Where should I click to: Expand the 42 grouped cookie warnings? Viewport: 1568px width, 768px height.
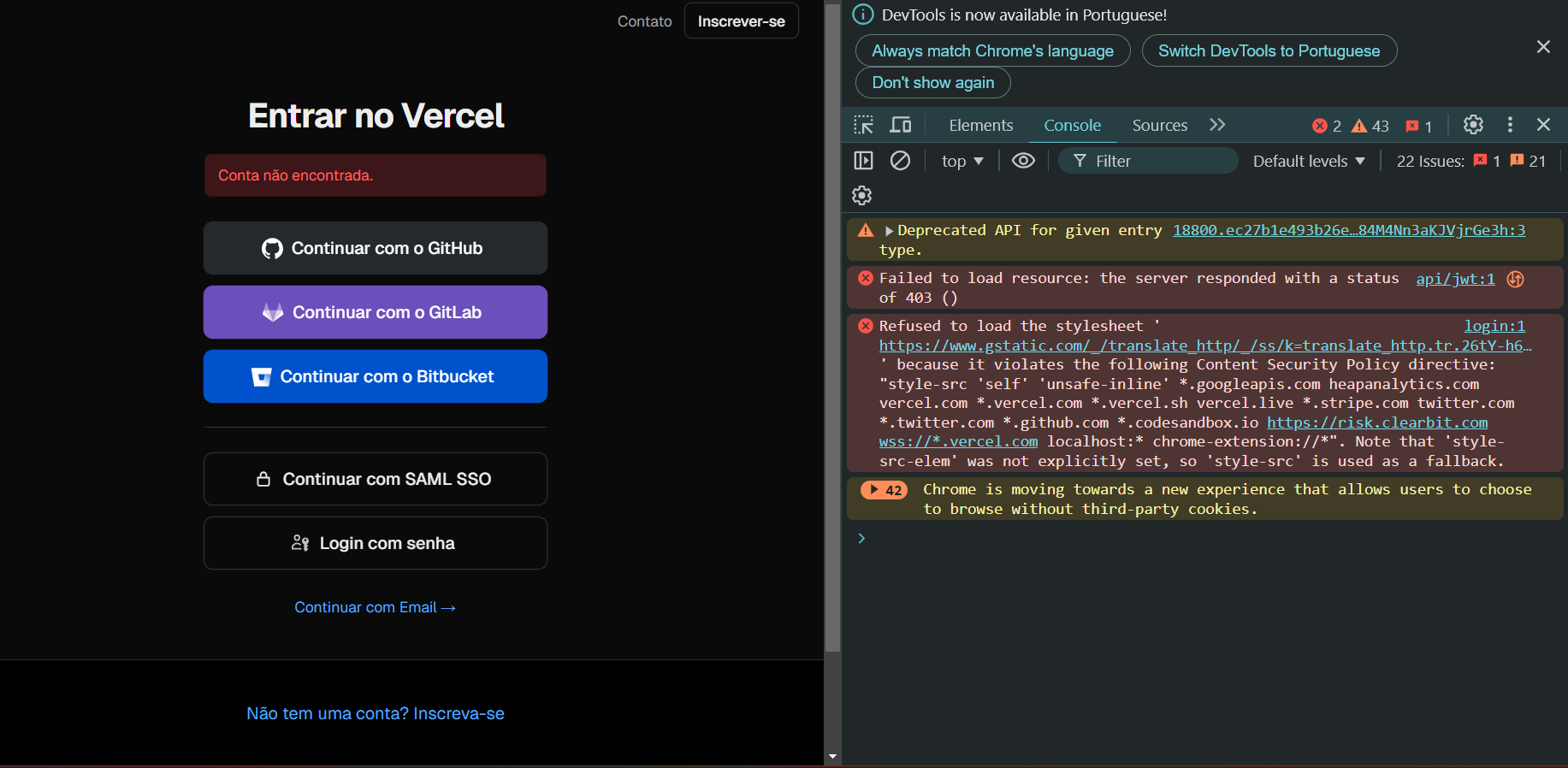point(884,490)
